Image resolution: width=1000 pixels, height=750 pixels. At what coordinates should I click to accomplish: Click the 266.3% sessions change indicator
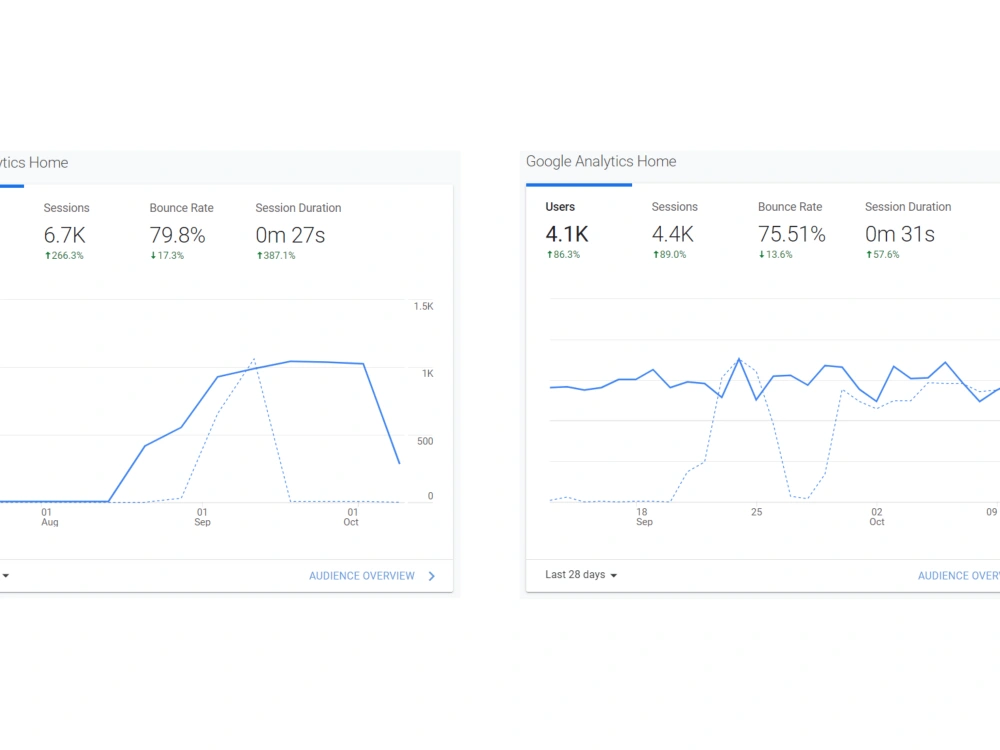tap(64, 256)
